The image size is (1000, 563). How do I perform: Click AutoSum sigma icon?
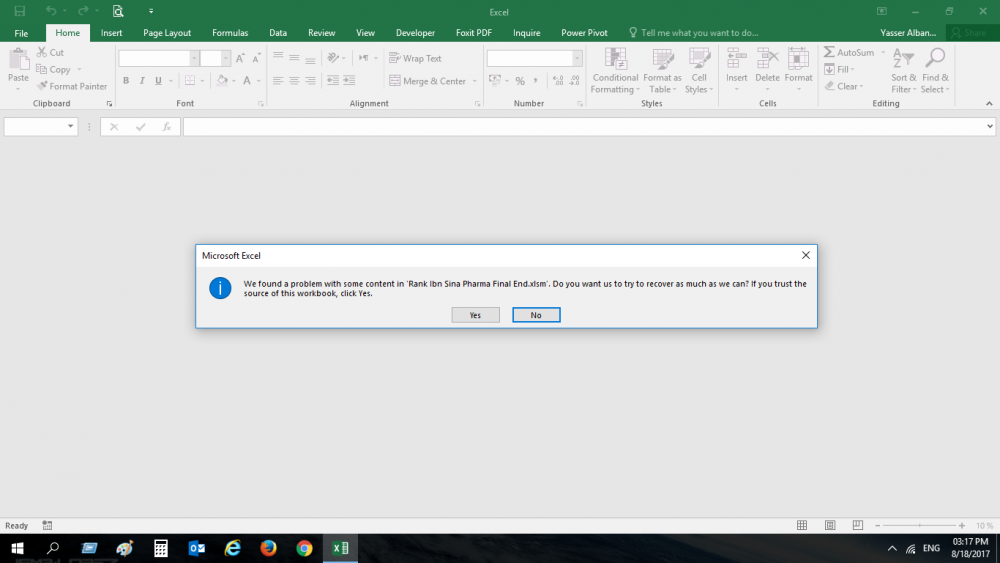(829, 52)
